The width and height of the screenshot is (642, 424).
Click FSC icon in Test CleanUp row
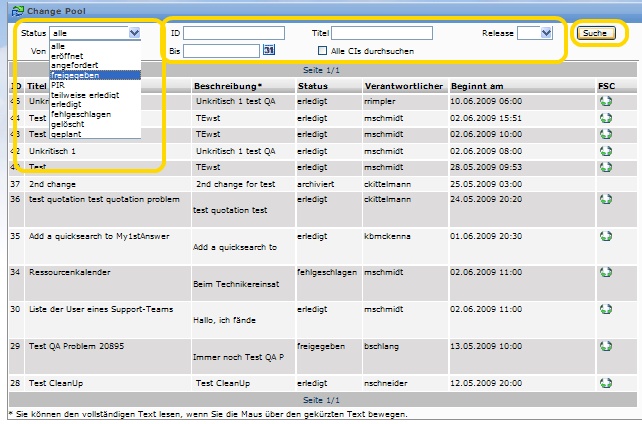click(x=606, y=382)
